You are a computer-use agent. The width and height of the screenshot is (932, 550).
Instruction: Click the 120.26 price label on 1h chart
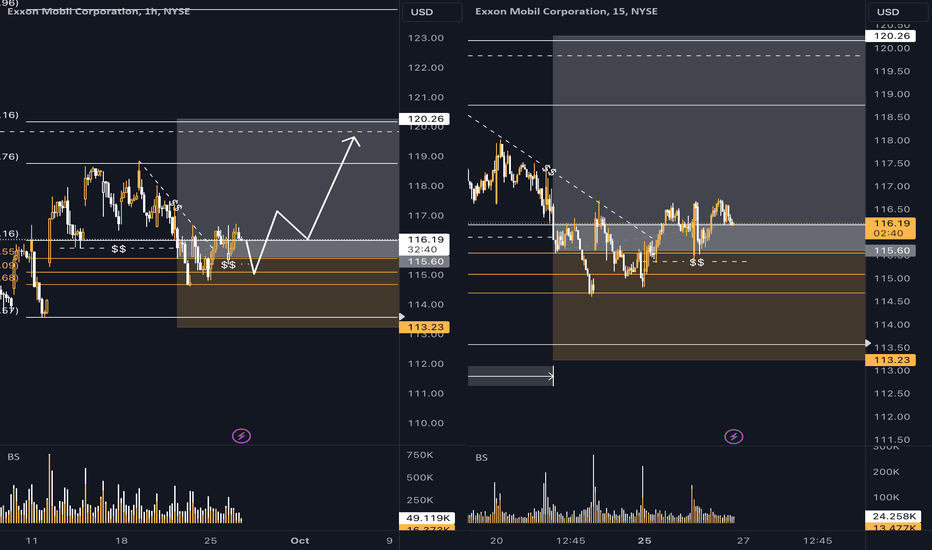pos(424,119)
